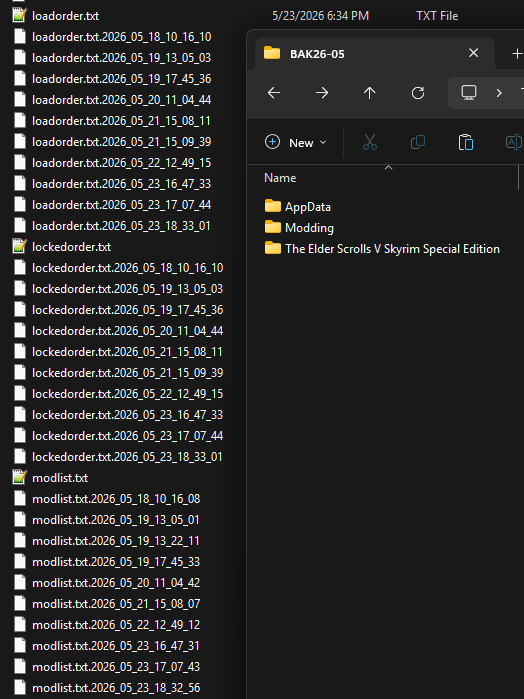Refresh the BAK26-05 folder view

(417, 93)
